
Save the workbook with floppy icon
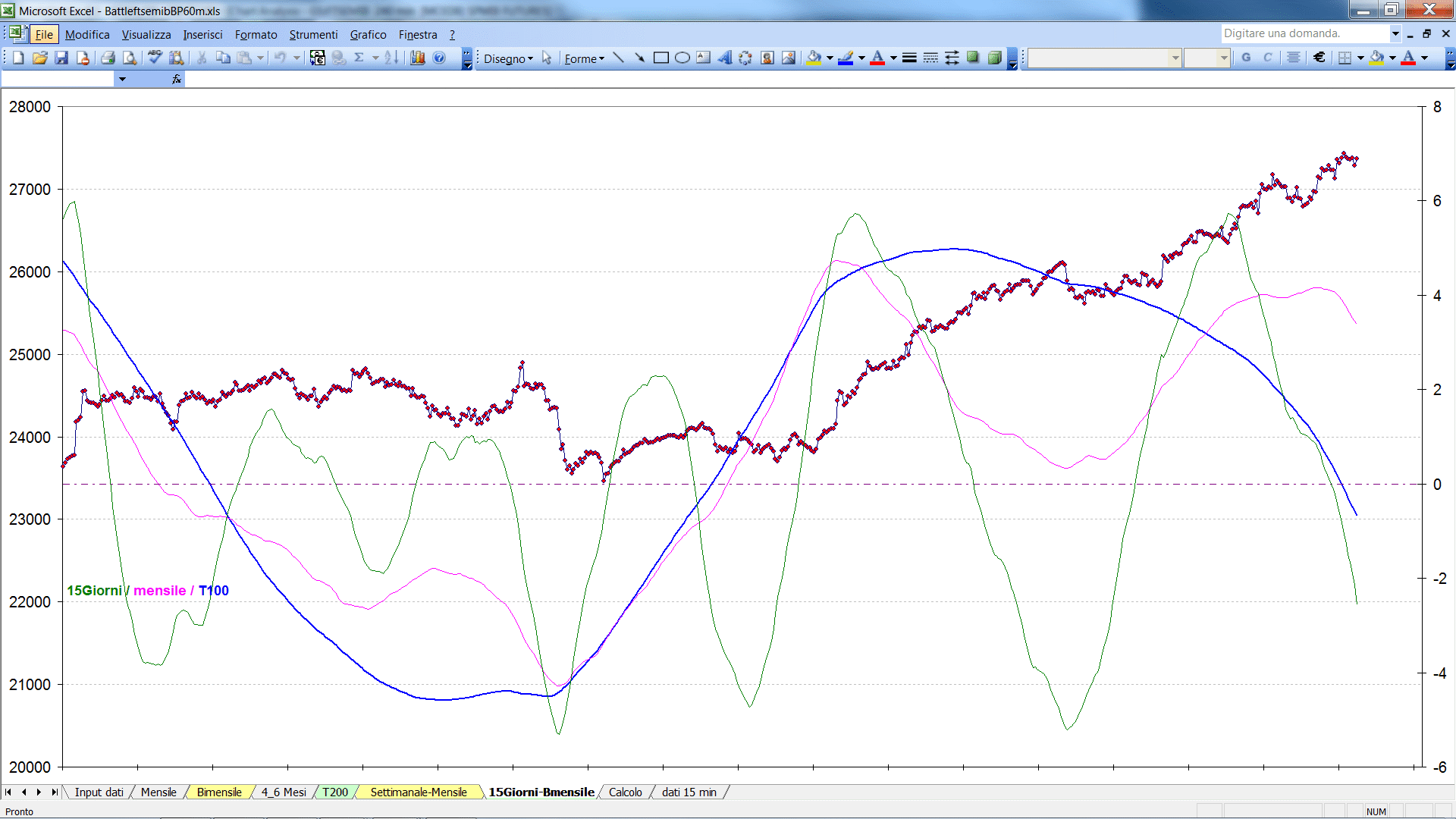click(x=61, y=58)
